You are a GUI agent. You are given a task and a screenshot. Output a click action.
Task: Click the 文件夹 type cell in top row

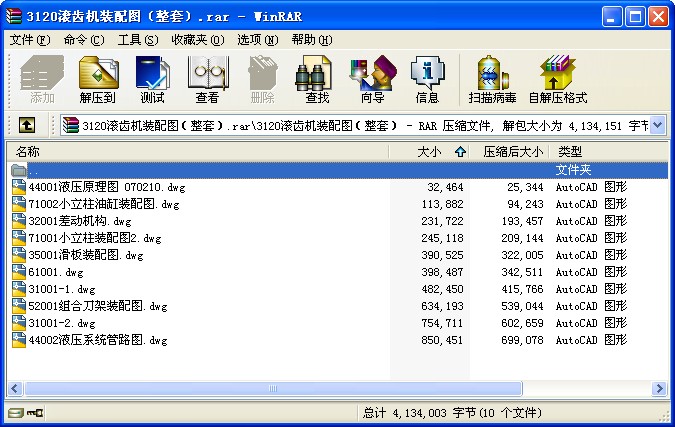[573, 170]
